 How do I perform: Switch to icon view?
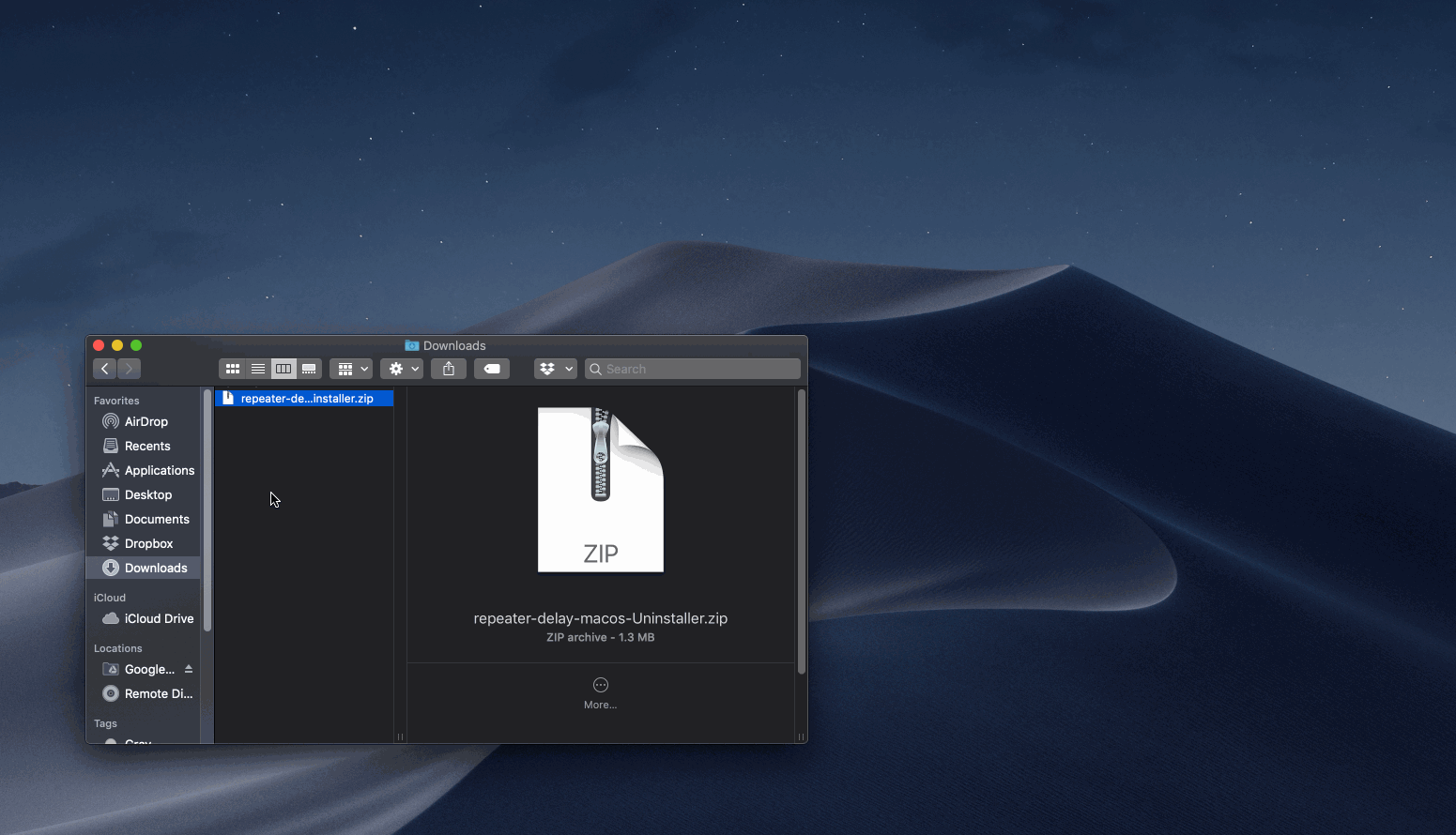click(x=233, y=369)
